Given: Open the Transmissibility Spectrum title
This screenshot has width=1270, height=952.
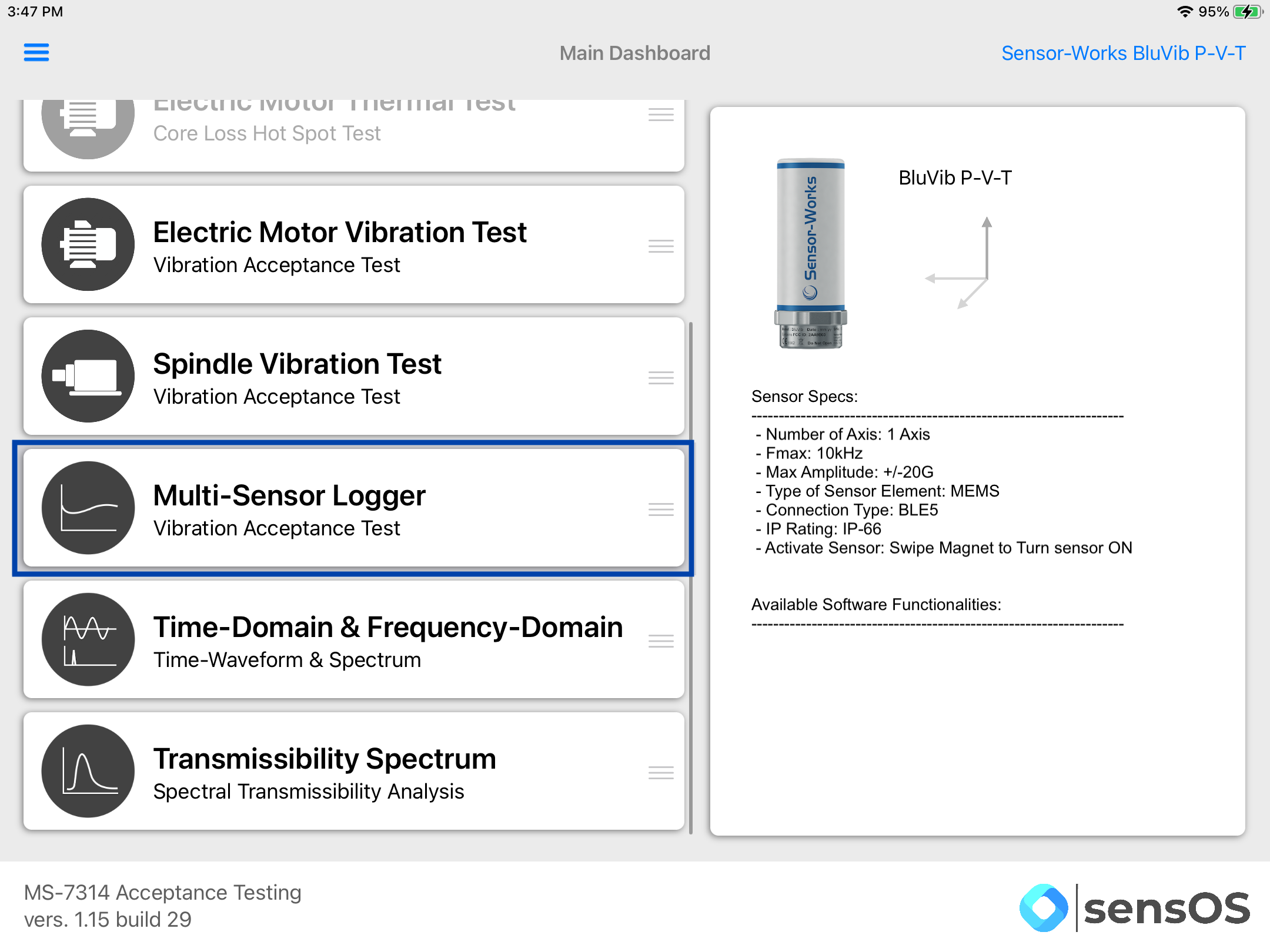Looking at the screenshot, I should coord(325,759).
